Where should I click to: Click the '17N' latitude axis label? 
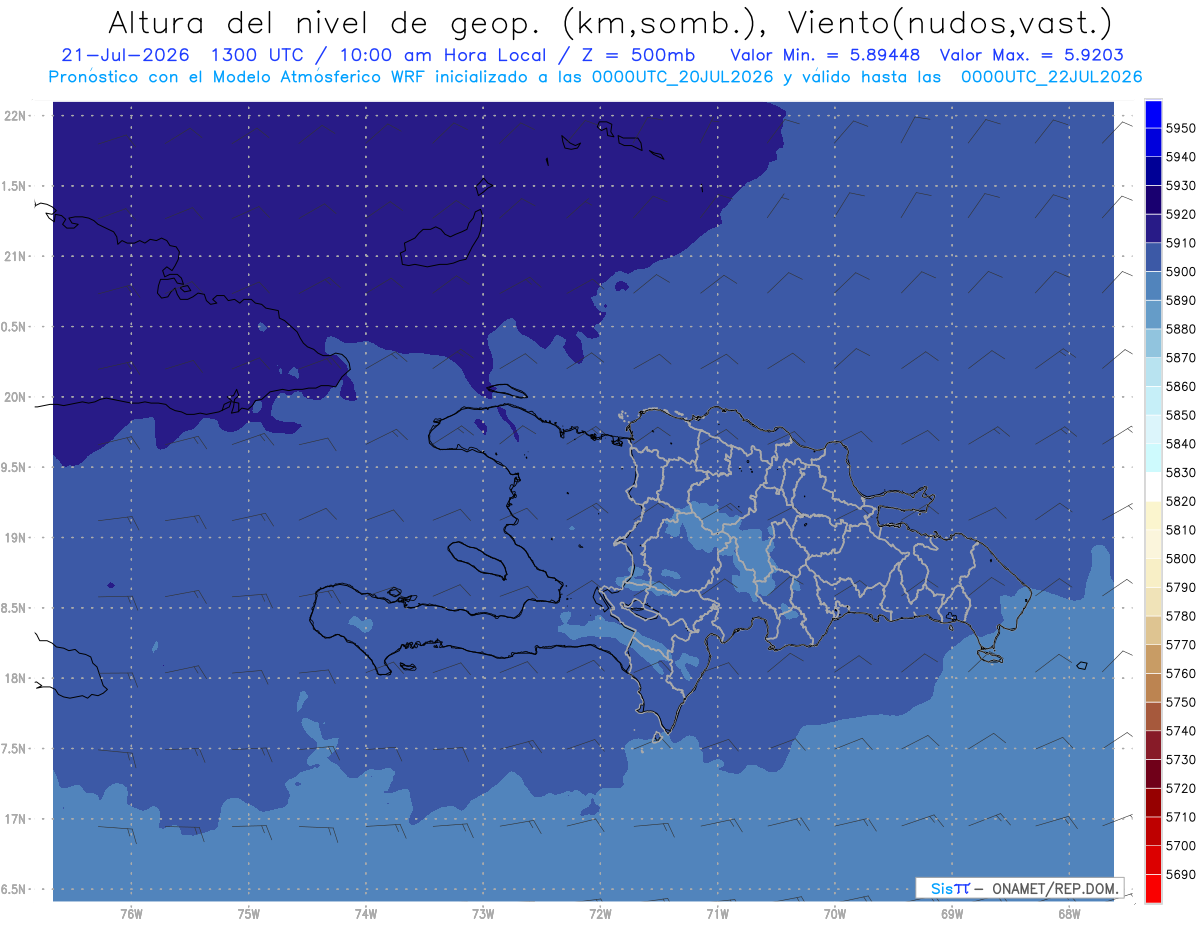[15, 819]
